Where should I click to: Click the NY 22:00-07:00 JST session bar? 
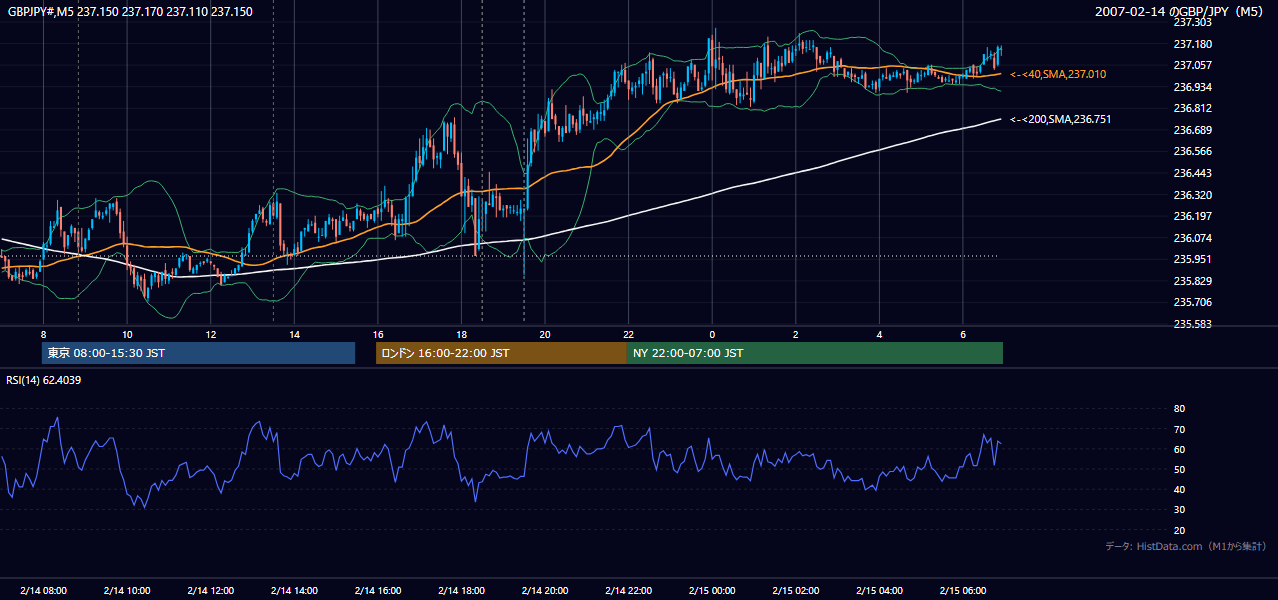(815, 353)
